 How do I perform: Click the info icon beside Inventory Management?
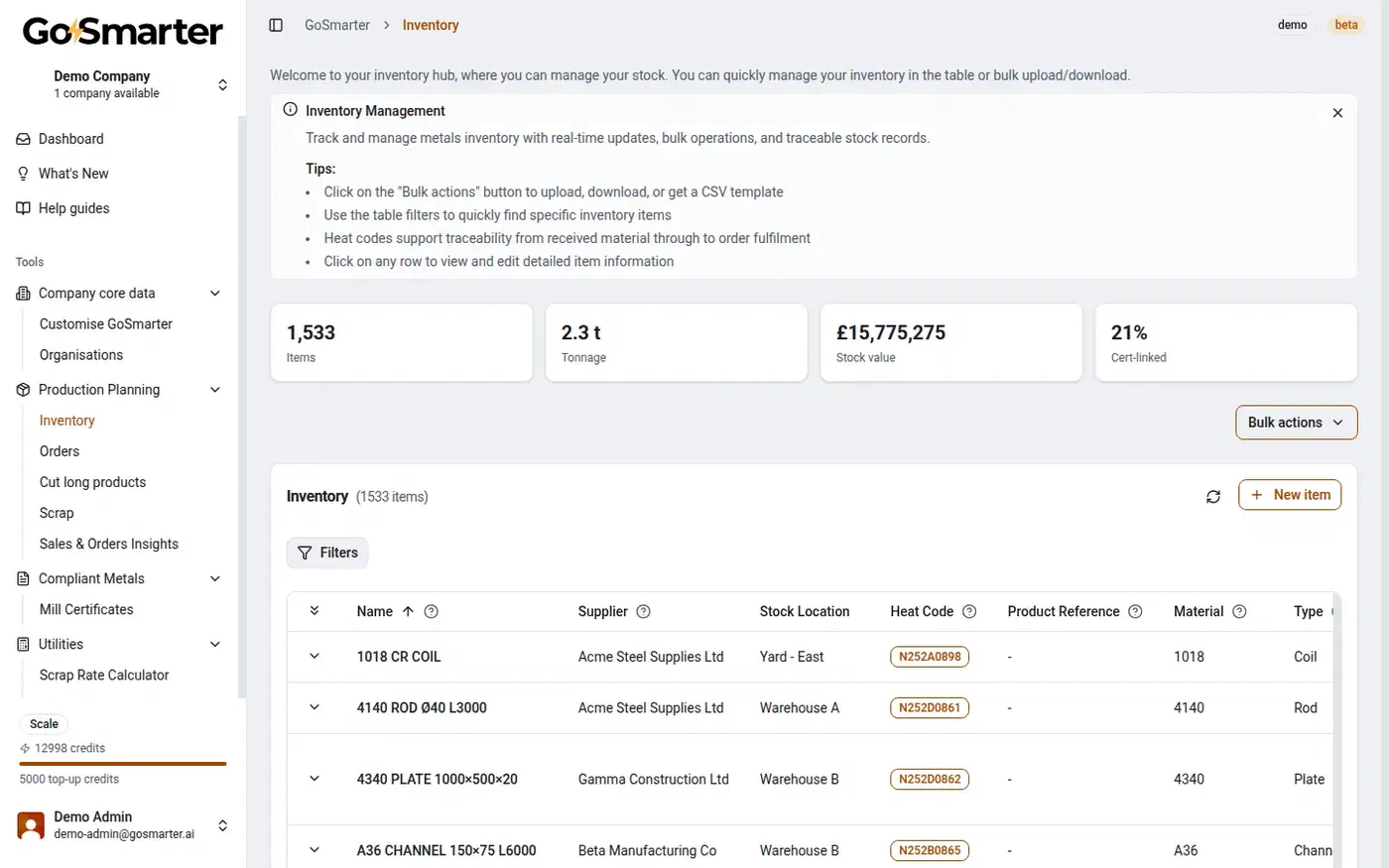[290, 110]
